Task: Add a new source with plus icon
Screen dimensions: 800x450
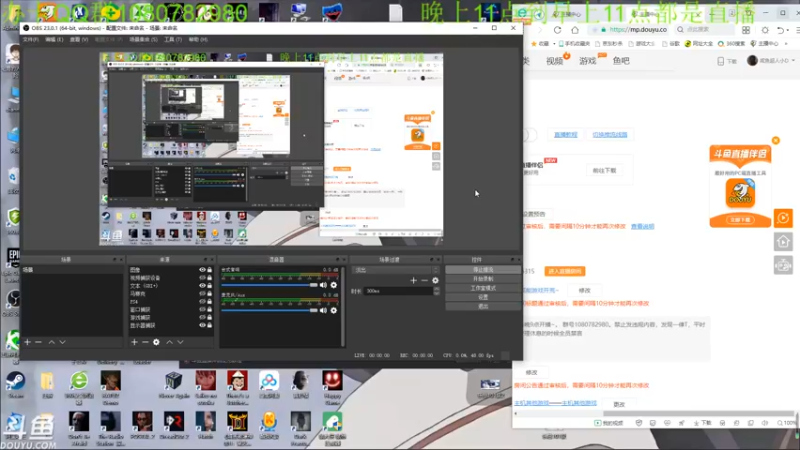Action: click(x=134, y=342)
